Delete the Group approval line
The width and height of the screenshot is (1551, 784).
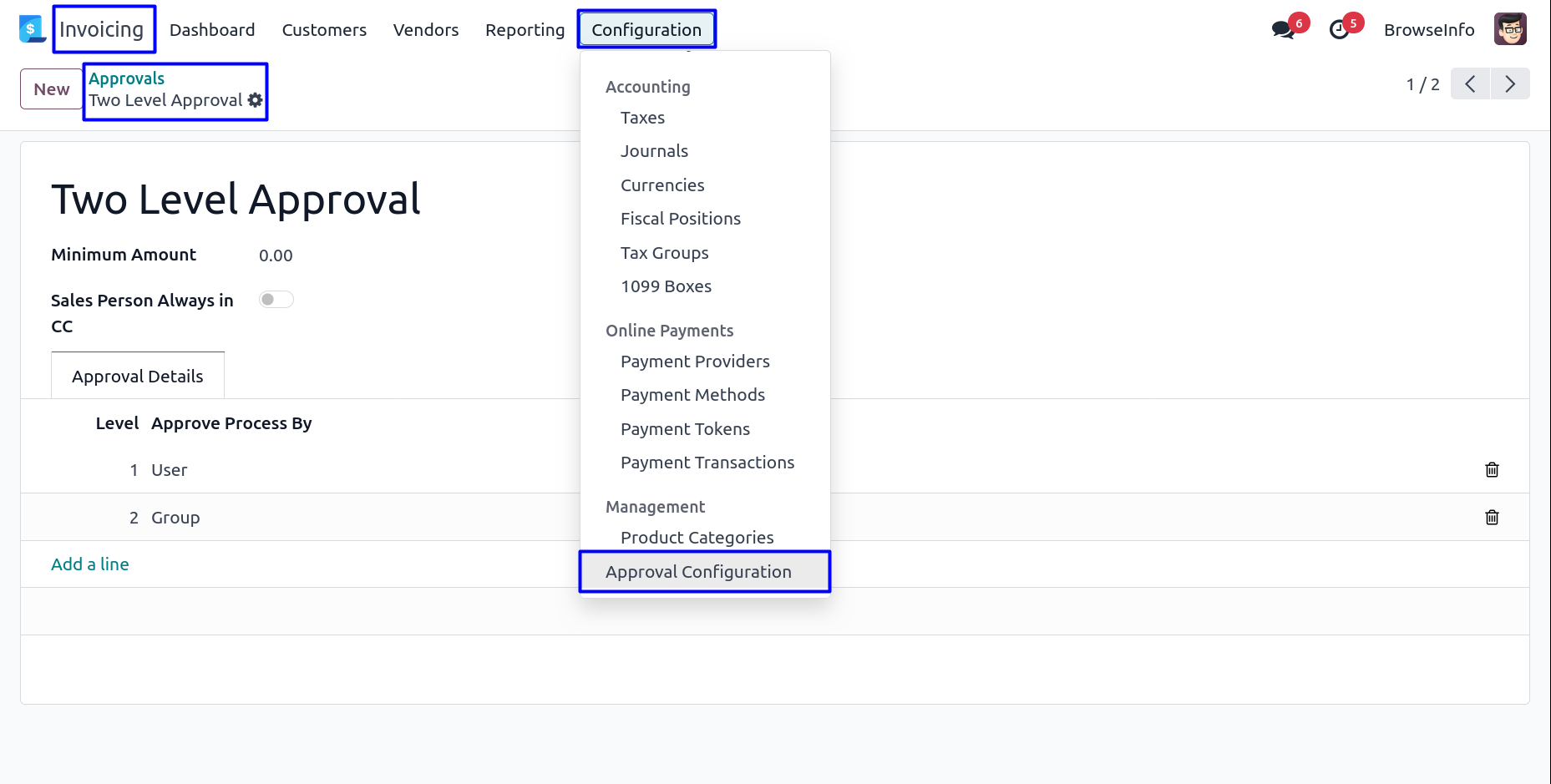click(1492, 518)
